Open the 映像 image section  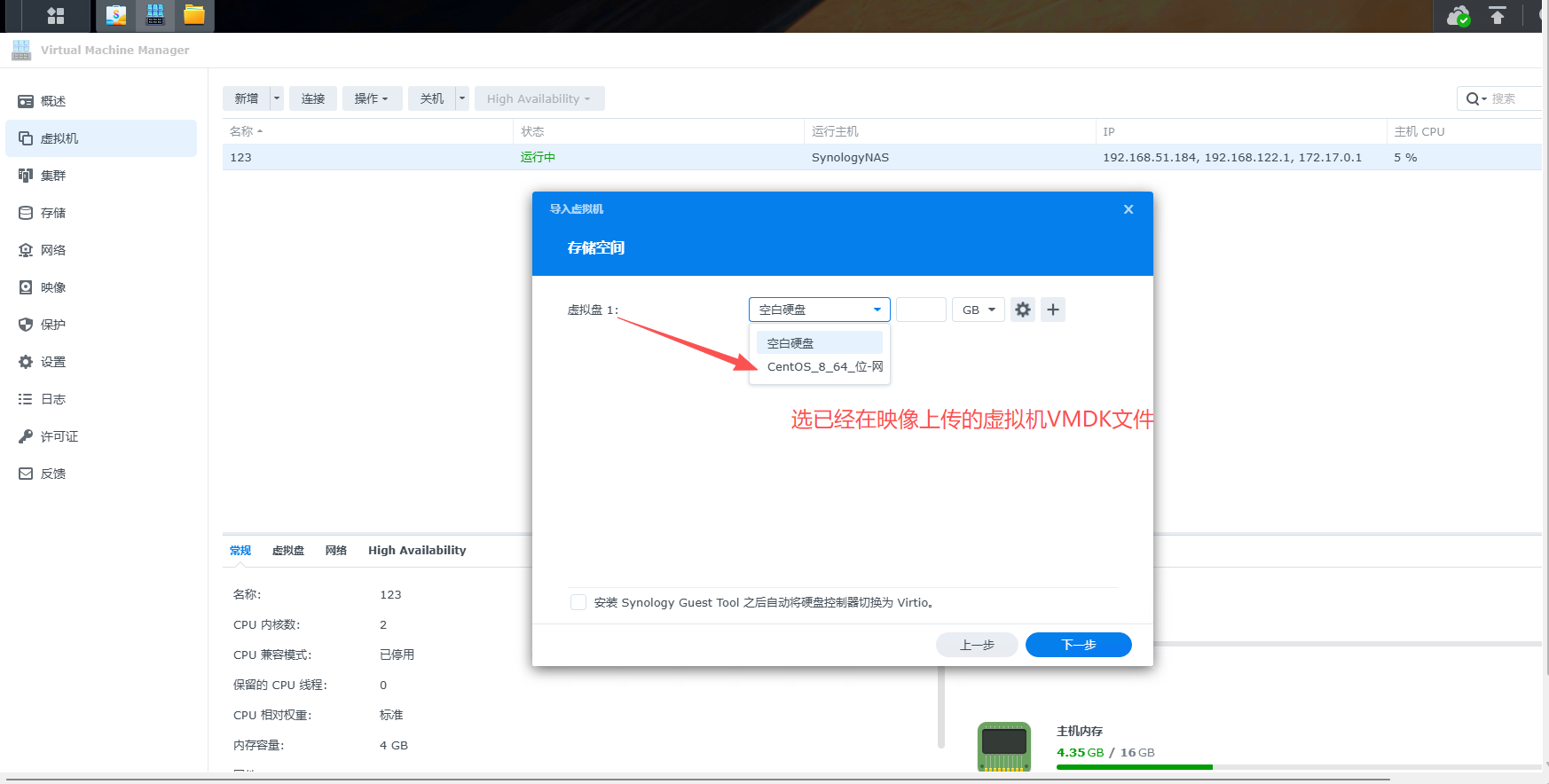click(x=101, y=287)
